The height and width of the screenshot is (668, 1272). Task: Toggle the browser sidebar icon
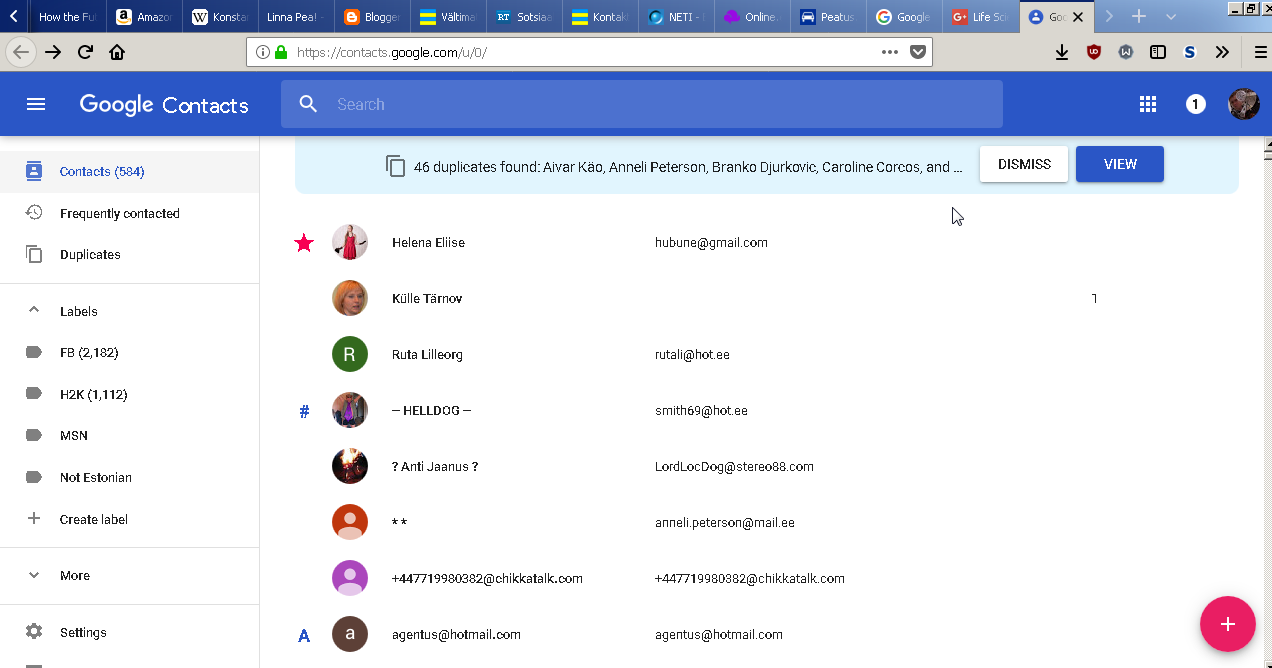click(1158, 52)
